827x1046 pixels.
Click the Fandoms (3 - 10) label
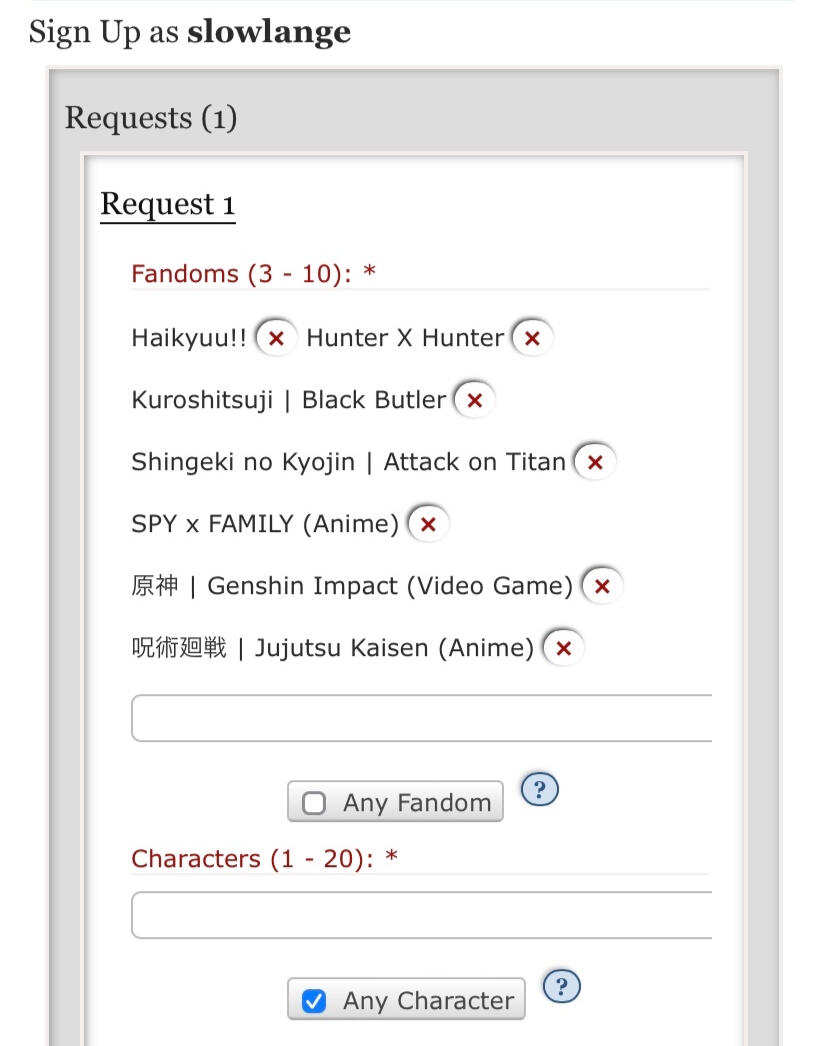(253, 273)
